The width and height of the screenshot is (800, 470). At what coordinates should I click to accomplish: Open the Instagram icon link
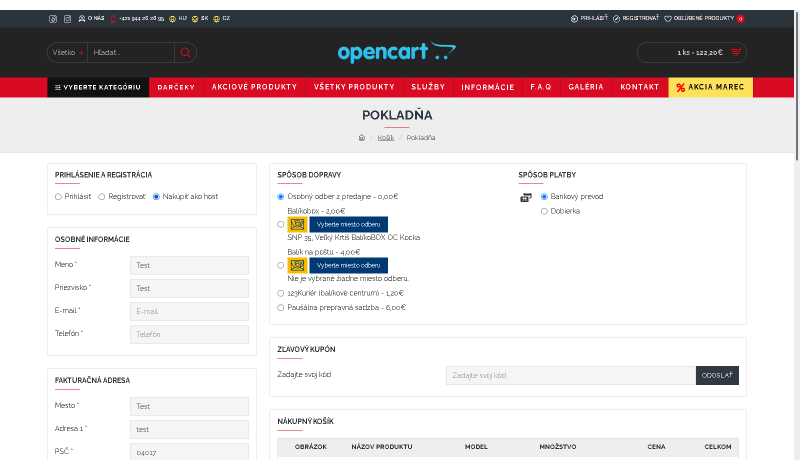(x=67, y=19)
